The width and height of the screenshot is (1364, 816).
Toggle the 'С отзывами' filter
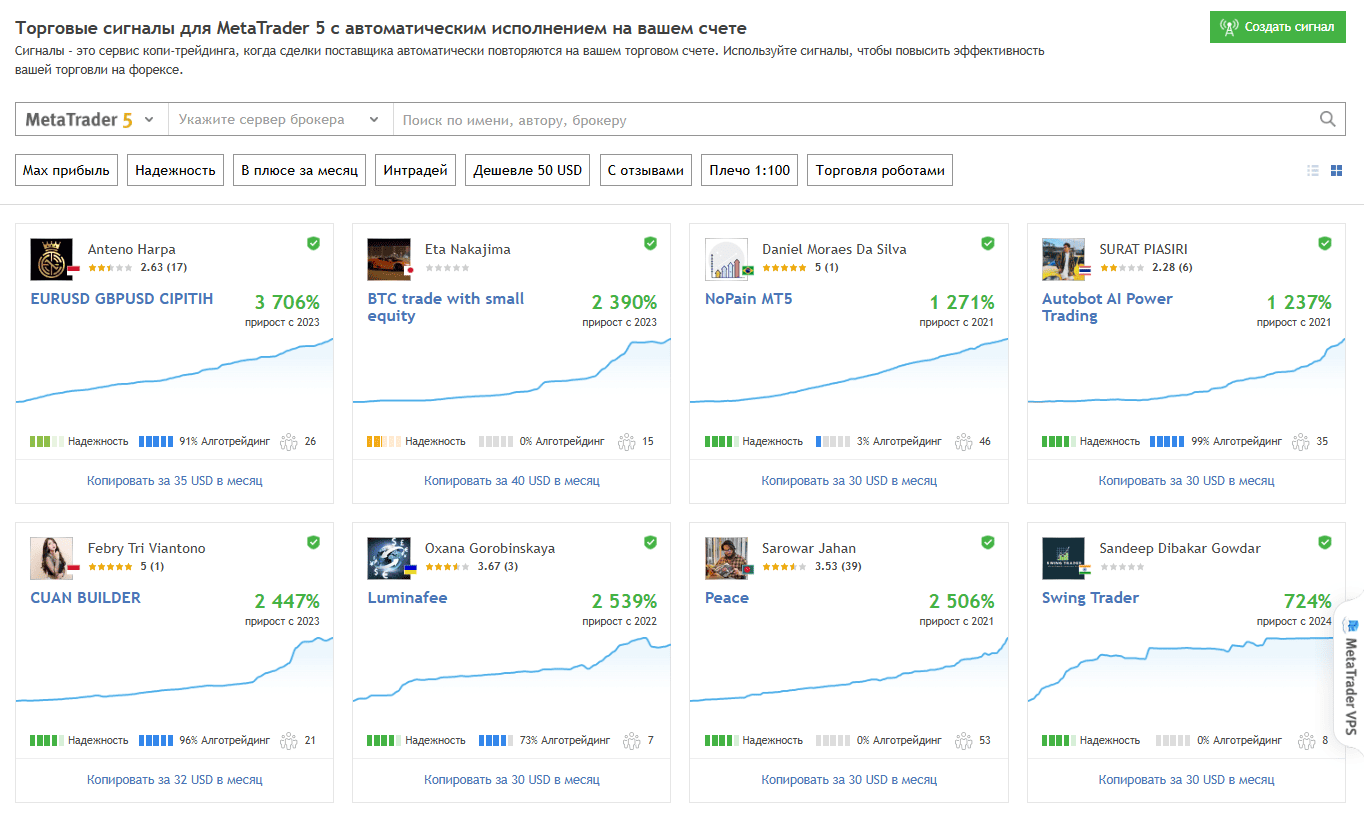tap(646, 170)
